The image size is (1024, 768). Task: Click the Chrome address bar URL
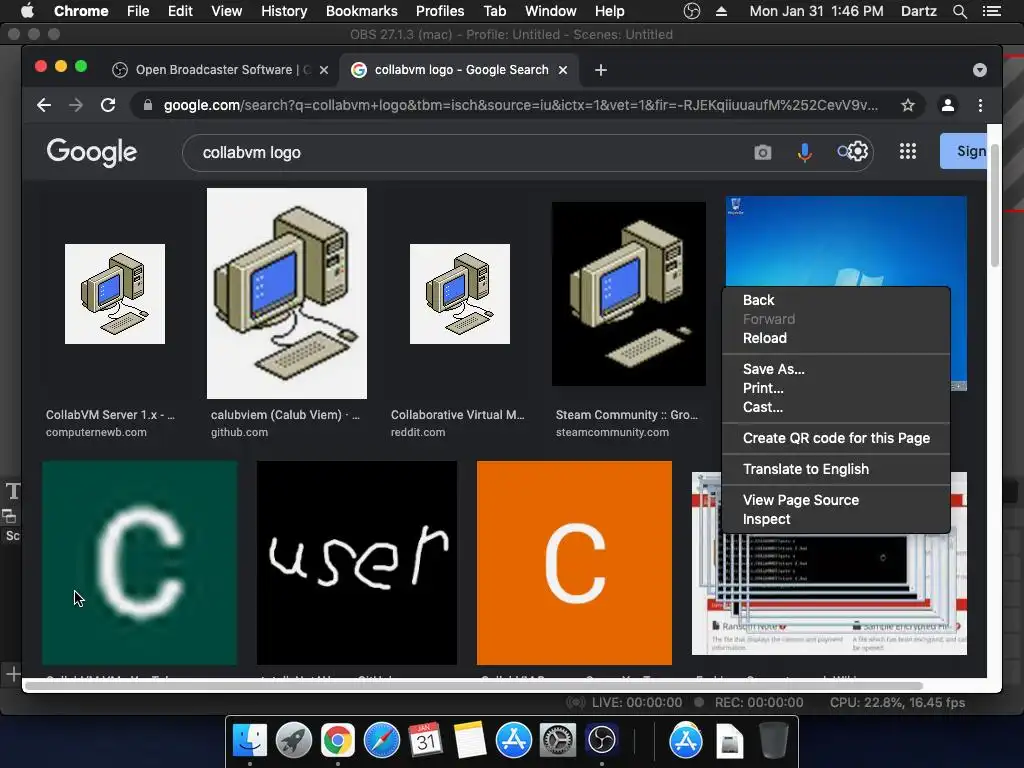[520, 105]
